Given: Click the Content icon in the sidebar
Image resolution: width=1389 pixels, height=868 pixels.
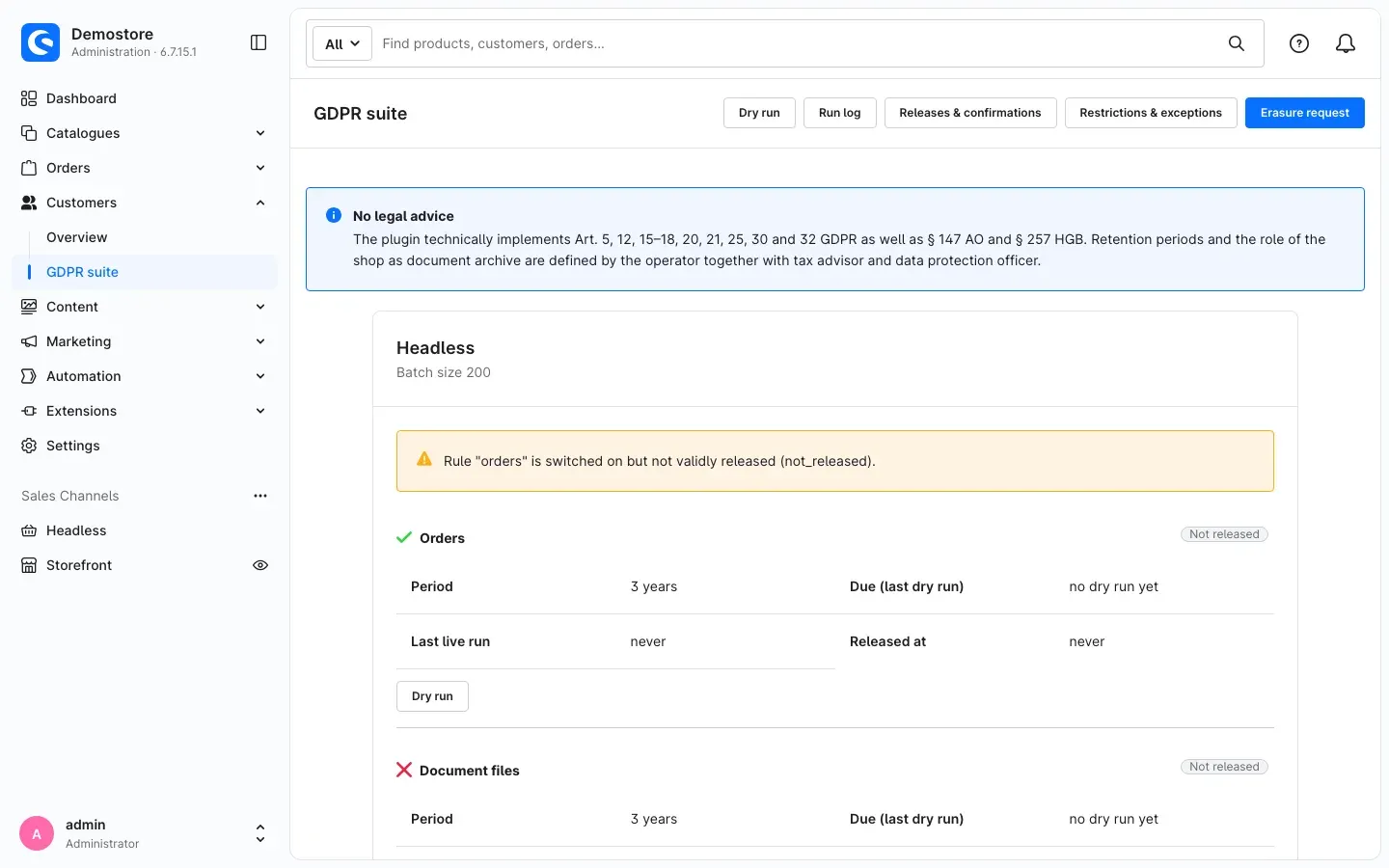Looking at the screenshot, I should pyautogui.click(x=29, y=307).
